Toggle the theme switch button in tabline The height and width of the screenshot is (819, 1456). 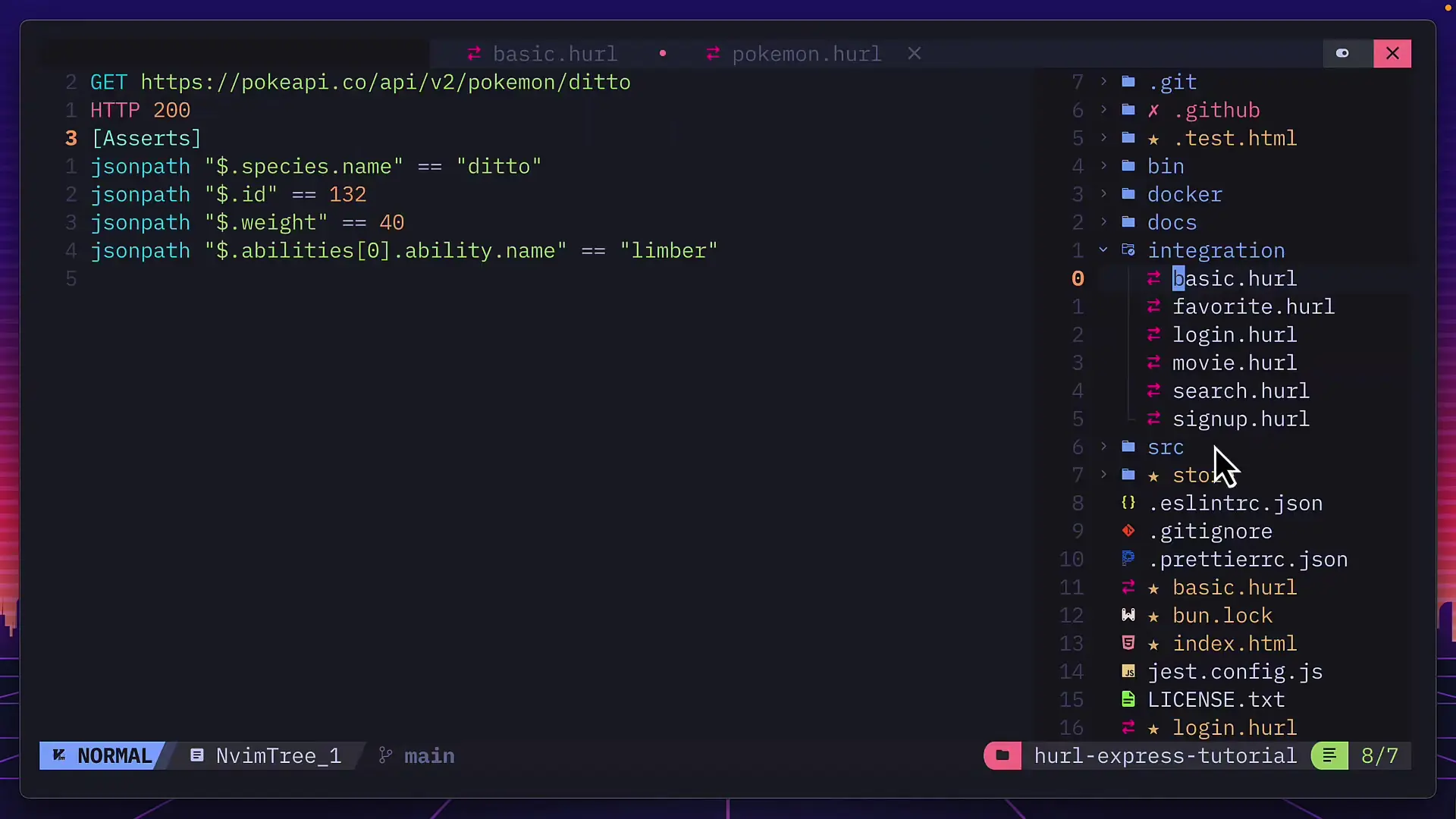coord(1342,53)
